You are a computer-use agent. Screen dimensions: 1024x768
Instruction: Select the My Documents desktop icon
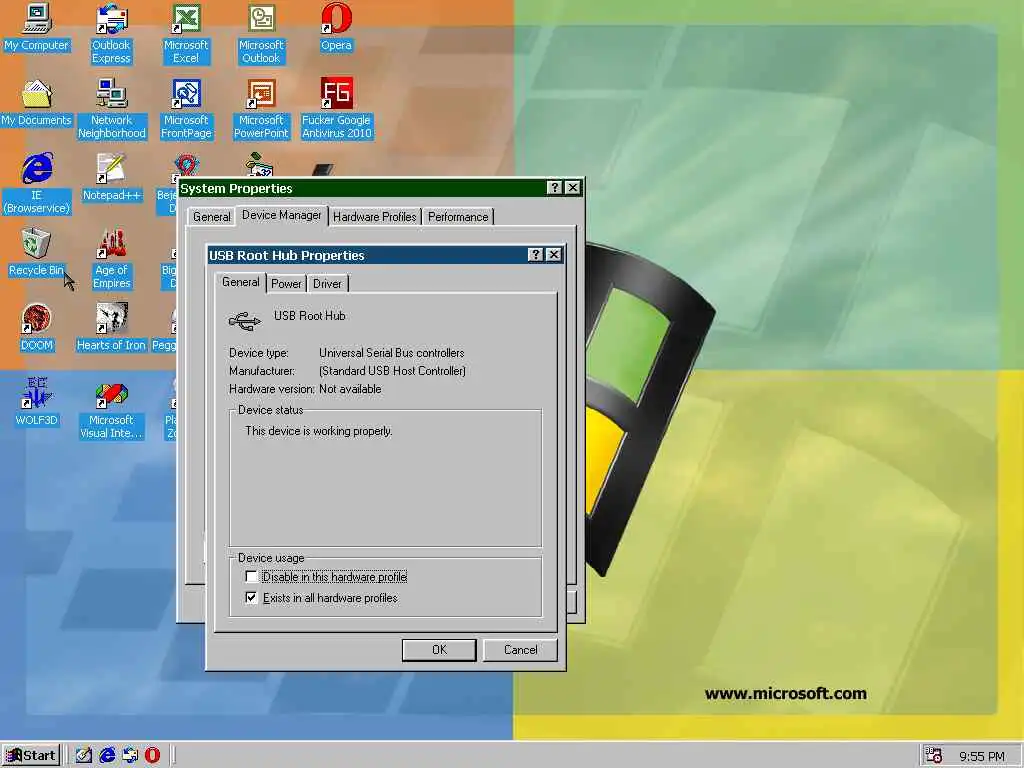pos(37,103)
